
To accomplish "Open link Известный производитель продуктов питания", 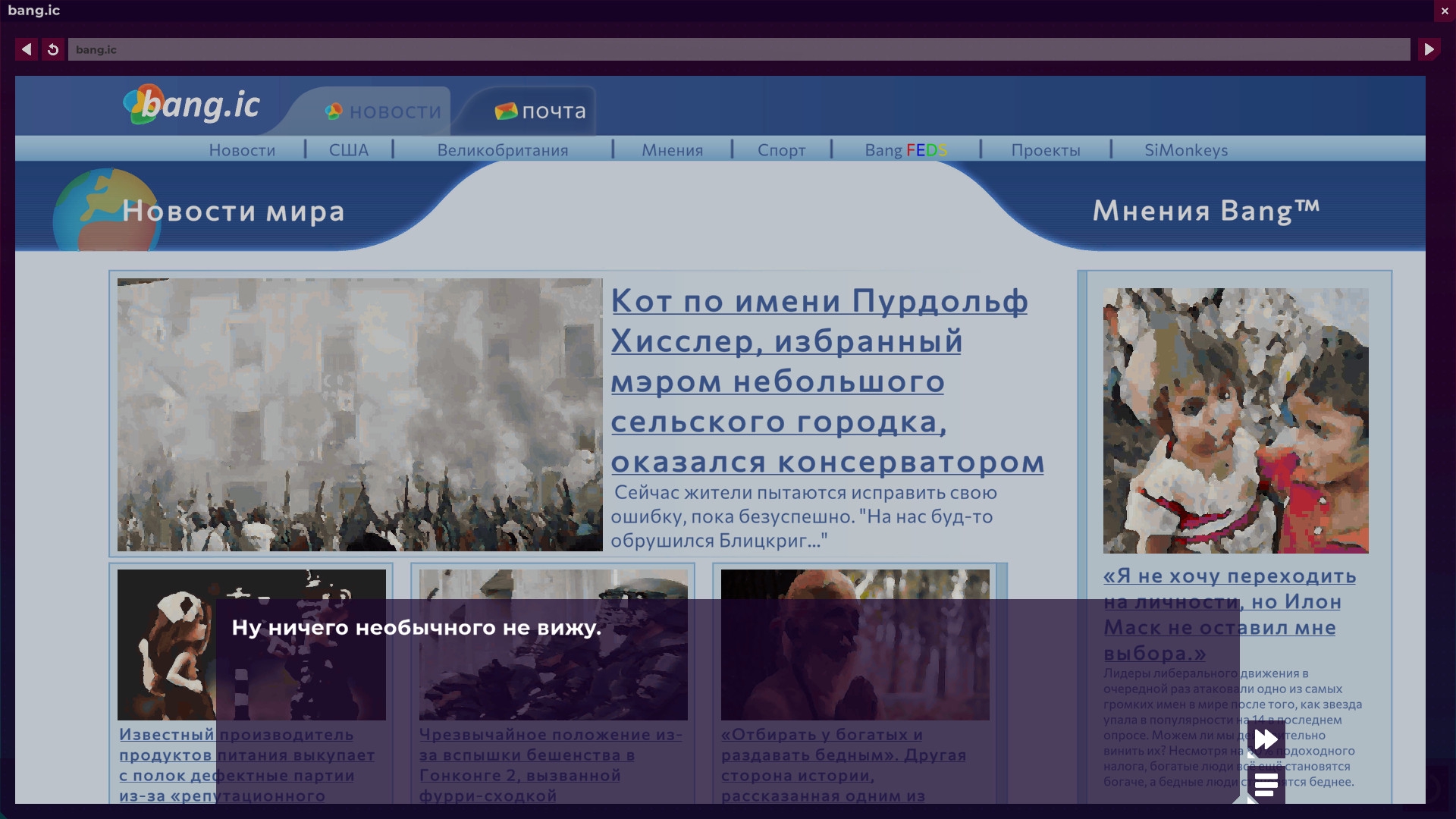I will (247, 764).
